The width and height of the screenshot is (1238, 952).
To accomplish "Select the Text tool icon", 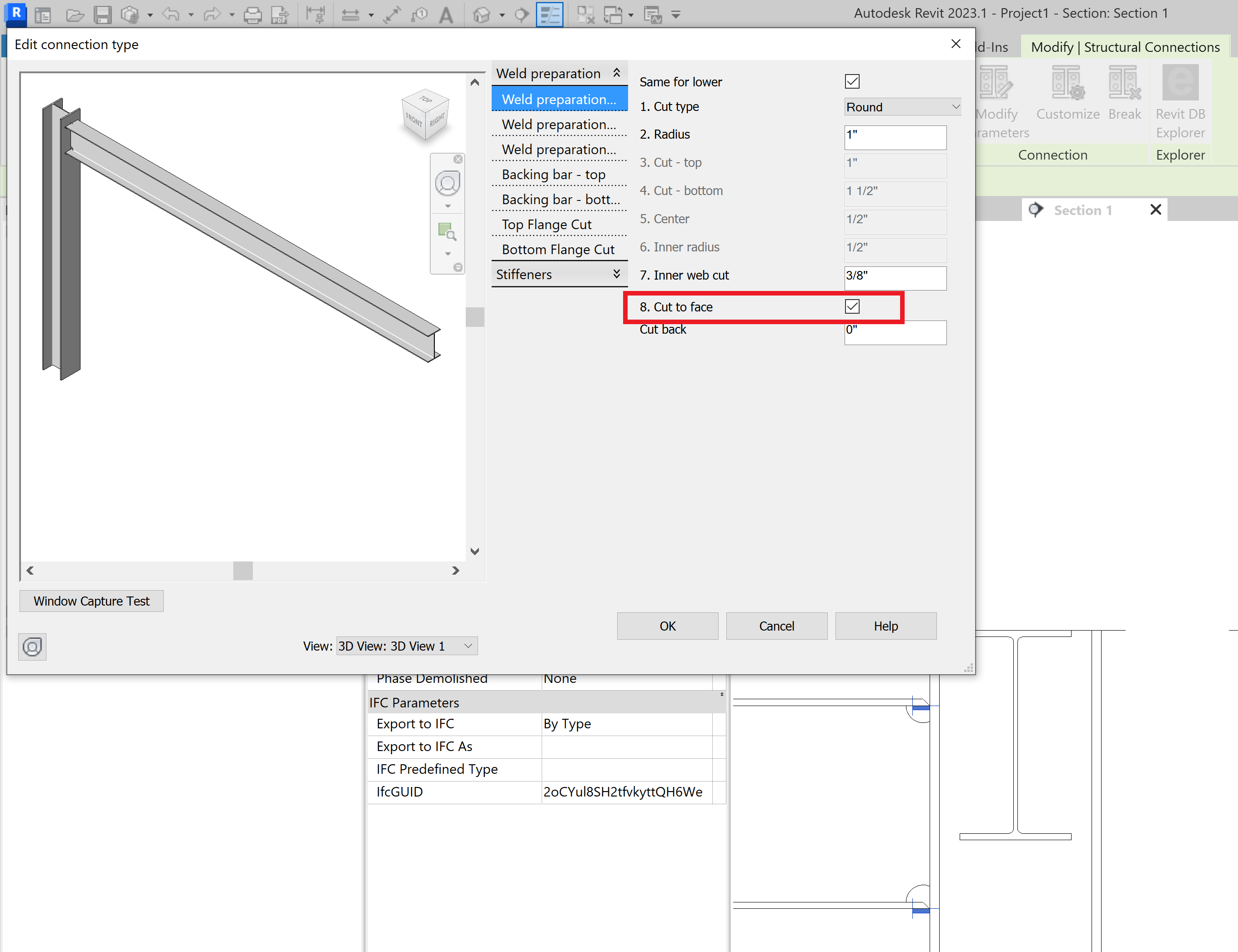I will tap(446, 15).
